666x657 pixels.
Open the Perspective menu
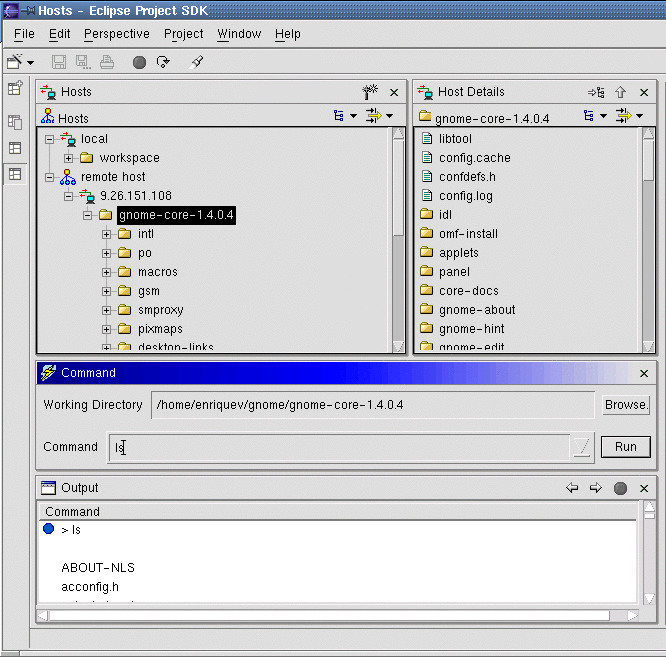click(x=116, y=33)
